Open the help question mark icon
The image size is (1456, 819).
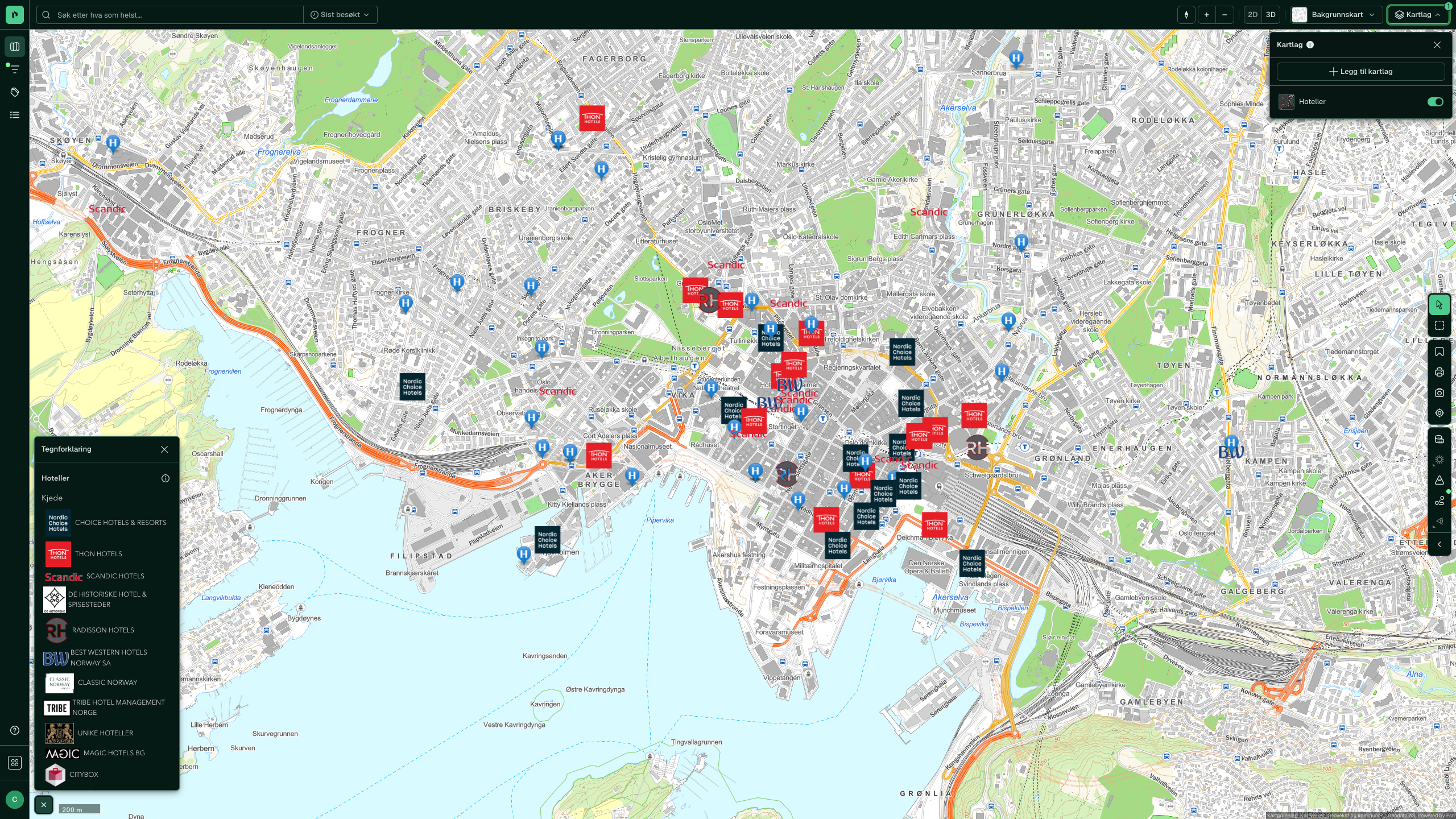[15, 730]
